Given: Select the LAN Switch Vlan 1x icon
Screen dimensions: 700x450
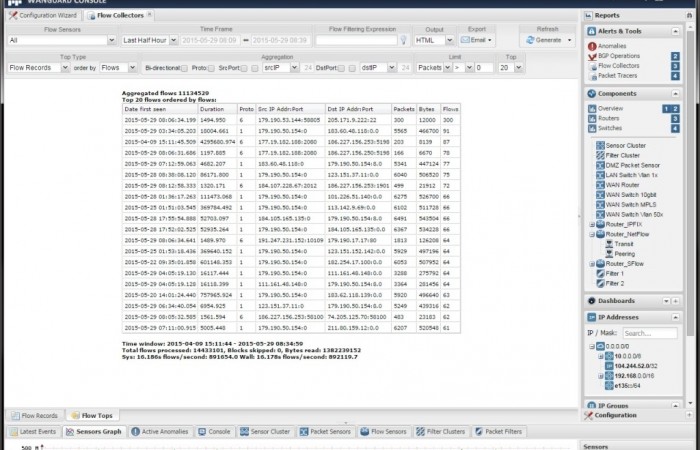Looking at the screenshot, I should [x=600, y=175].
